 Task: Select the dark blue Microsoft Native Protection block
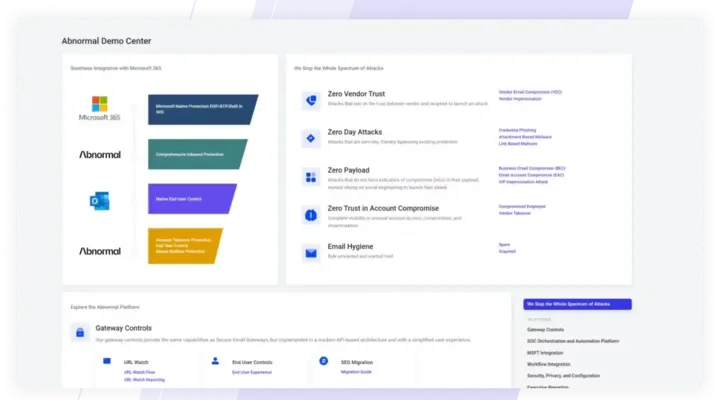[202, 109]
